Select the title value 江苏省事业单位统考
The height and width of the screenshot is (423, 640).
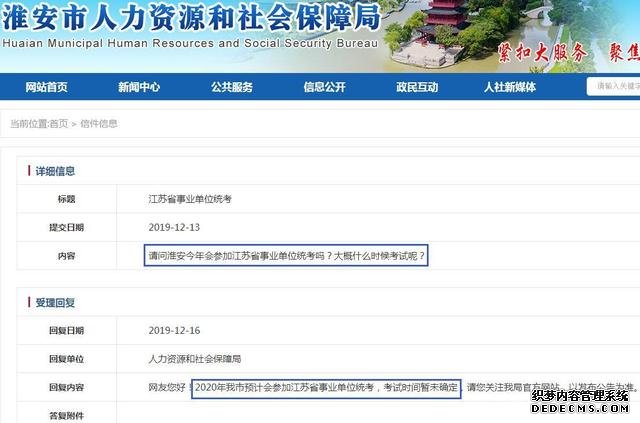tap(190, 199)
